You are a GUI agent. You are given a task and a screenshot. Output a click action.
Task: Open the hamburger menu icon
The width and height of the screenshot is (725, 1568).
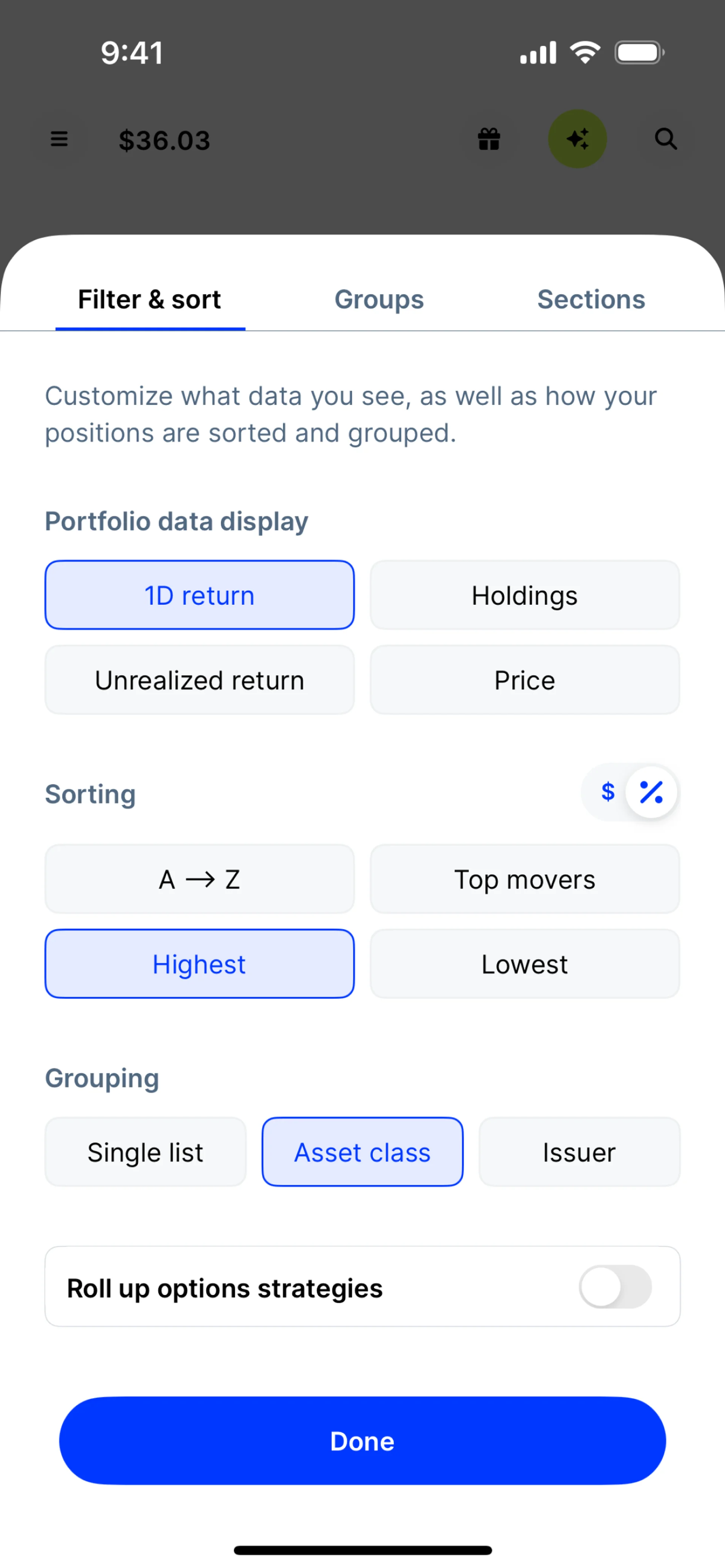pos(59,139)
